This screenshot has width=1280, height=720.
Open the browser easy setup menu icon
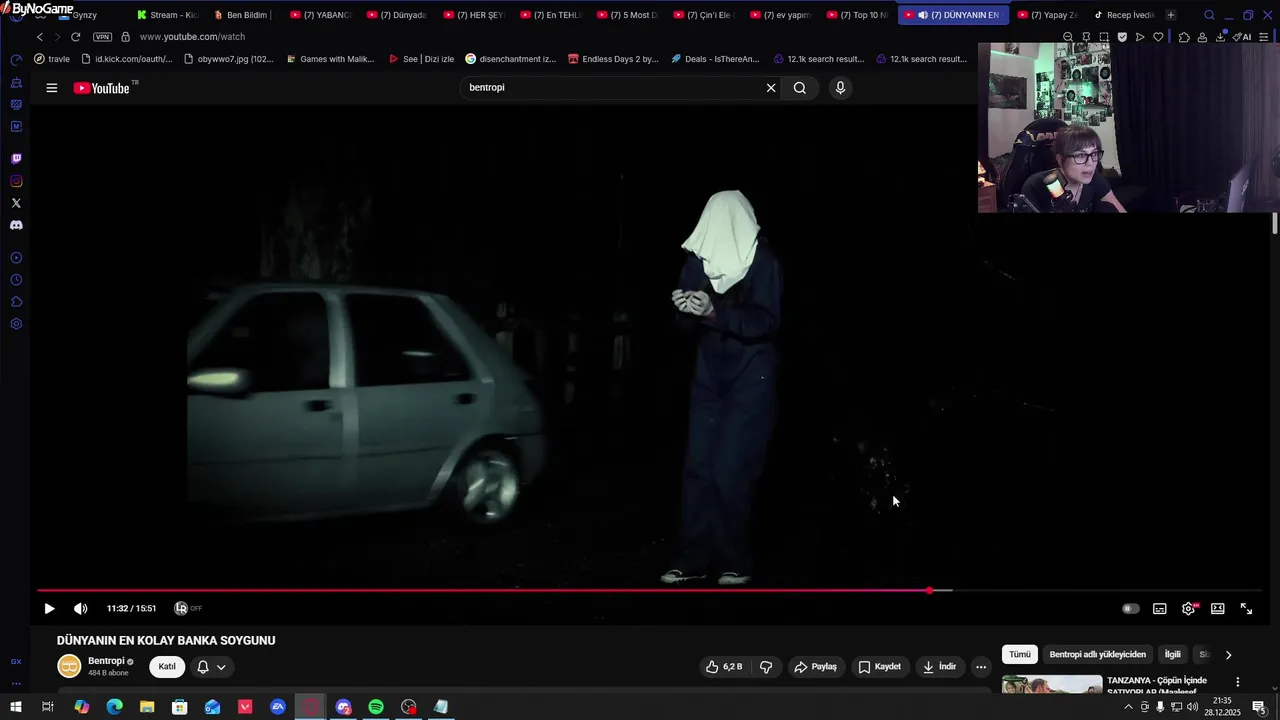click(1265, 37)
